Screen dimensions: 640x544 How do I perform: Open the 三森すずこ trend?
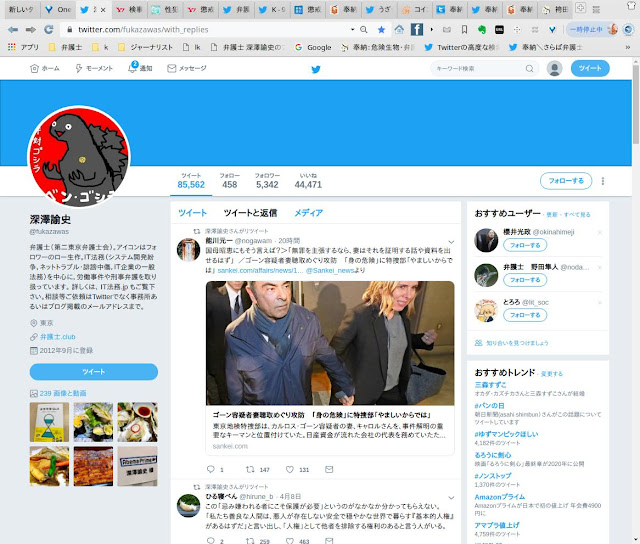click(490, 384)
